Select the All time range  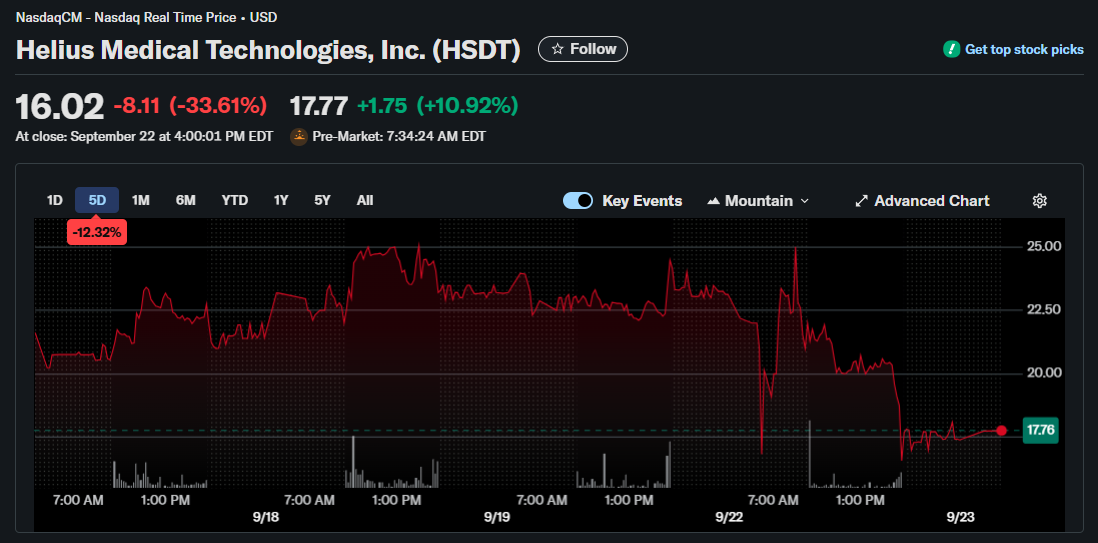click(365, 200)
